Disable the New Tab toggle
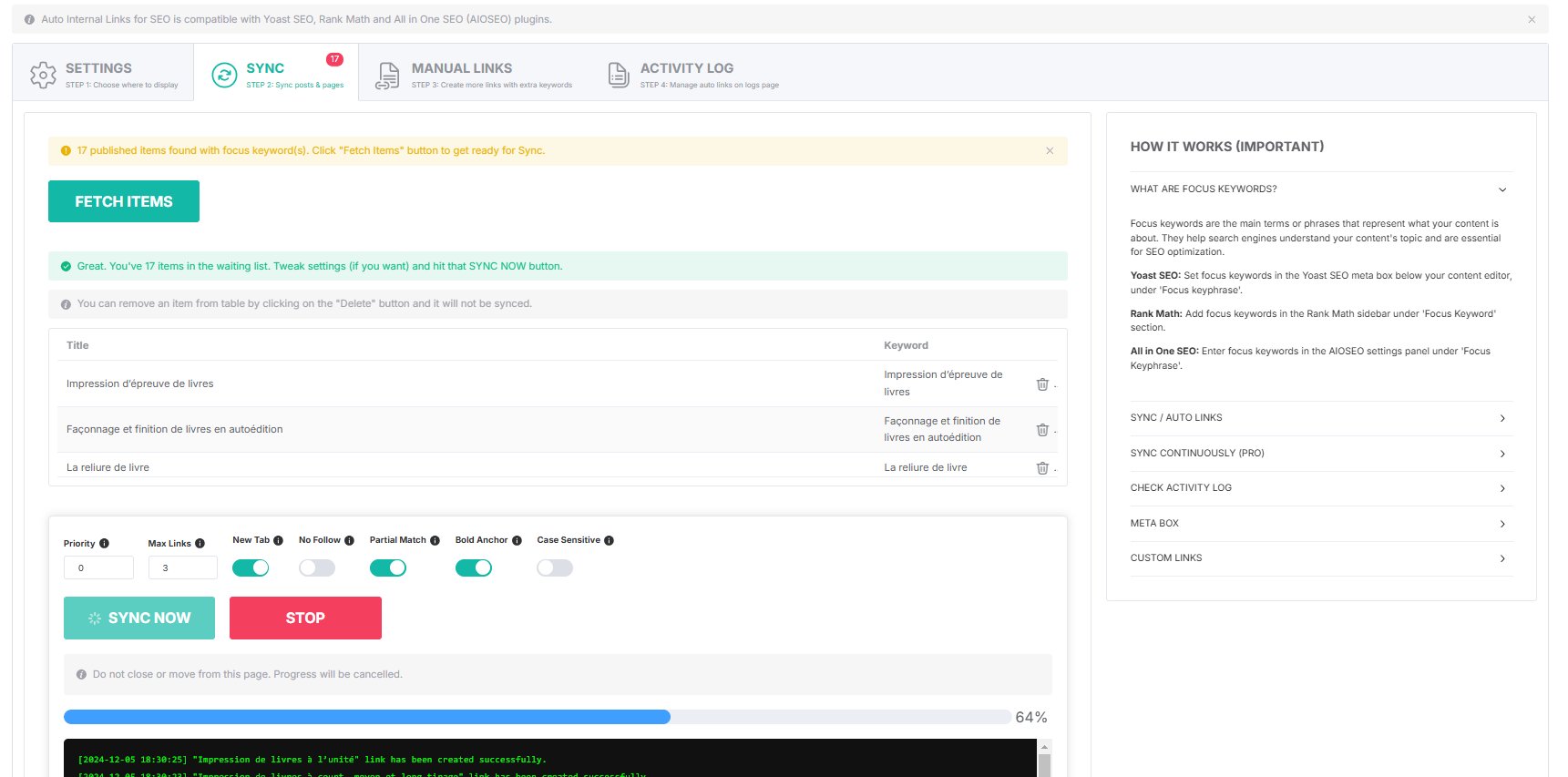Image resolution: width=1568 pixels, height=777 pixels. pos(251,567)
